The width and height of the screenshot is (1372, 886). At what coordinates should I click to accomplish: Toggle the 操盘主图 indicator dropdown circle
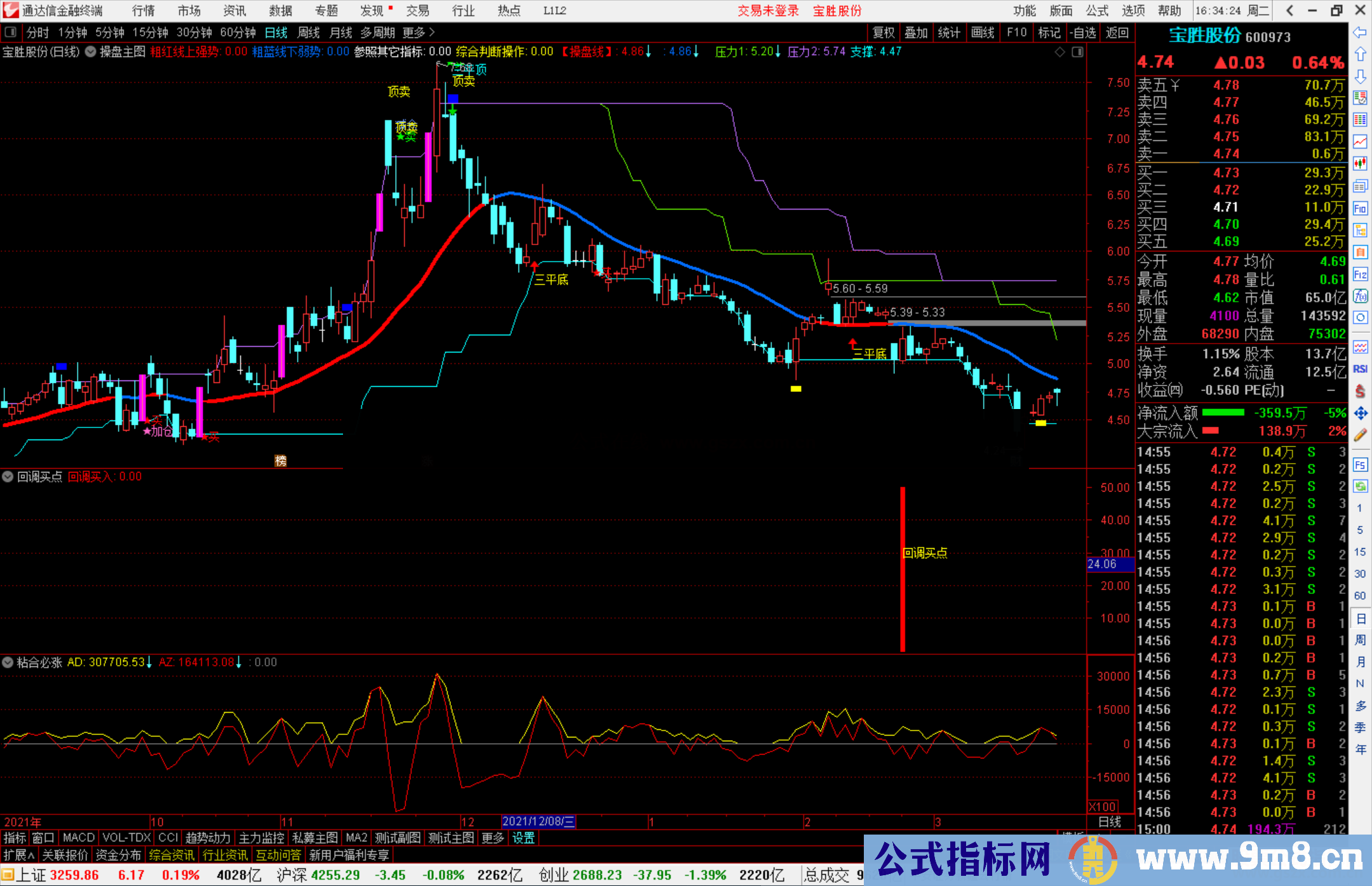(91, 51)
